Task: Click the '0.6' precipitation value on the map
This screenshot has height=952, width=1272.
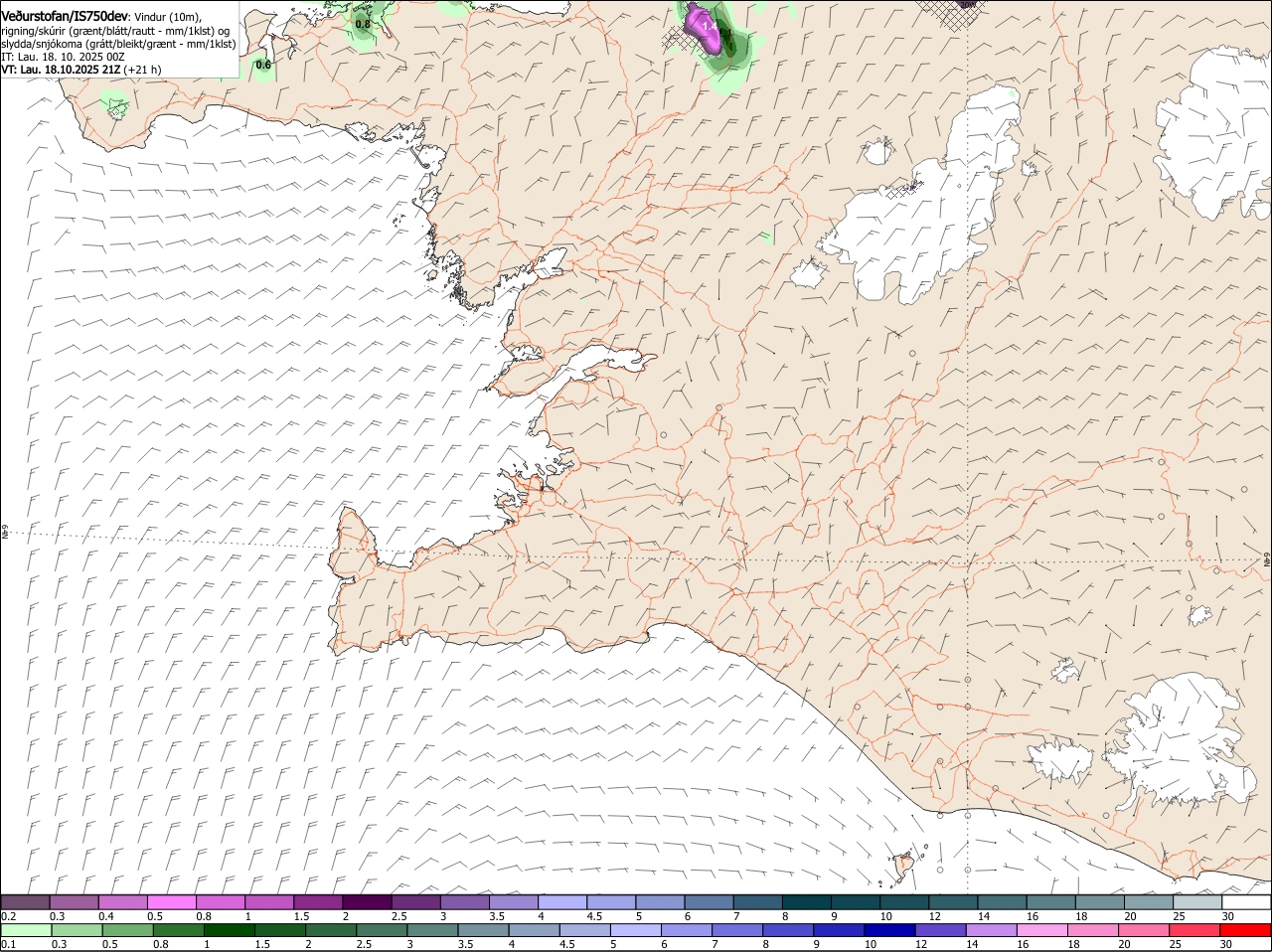Action: coord(263,66)
